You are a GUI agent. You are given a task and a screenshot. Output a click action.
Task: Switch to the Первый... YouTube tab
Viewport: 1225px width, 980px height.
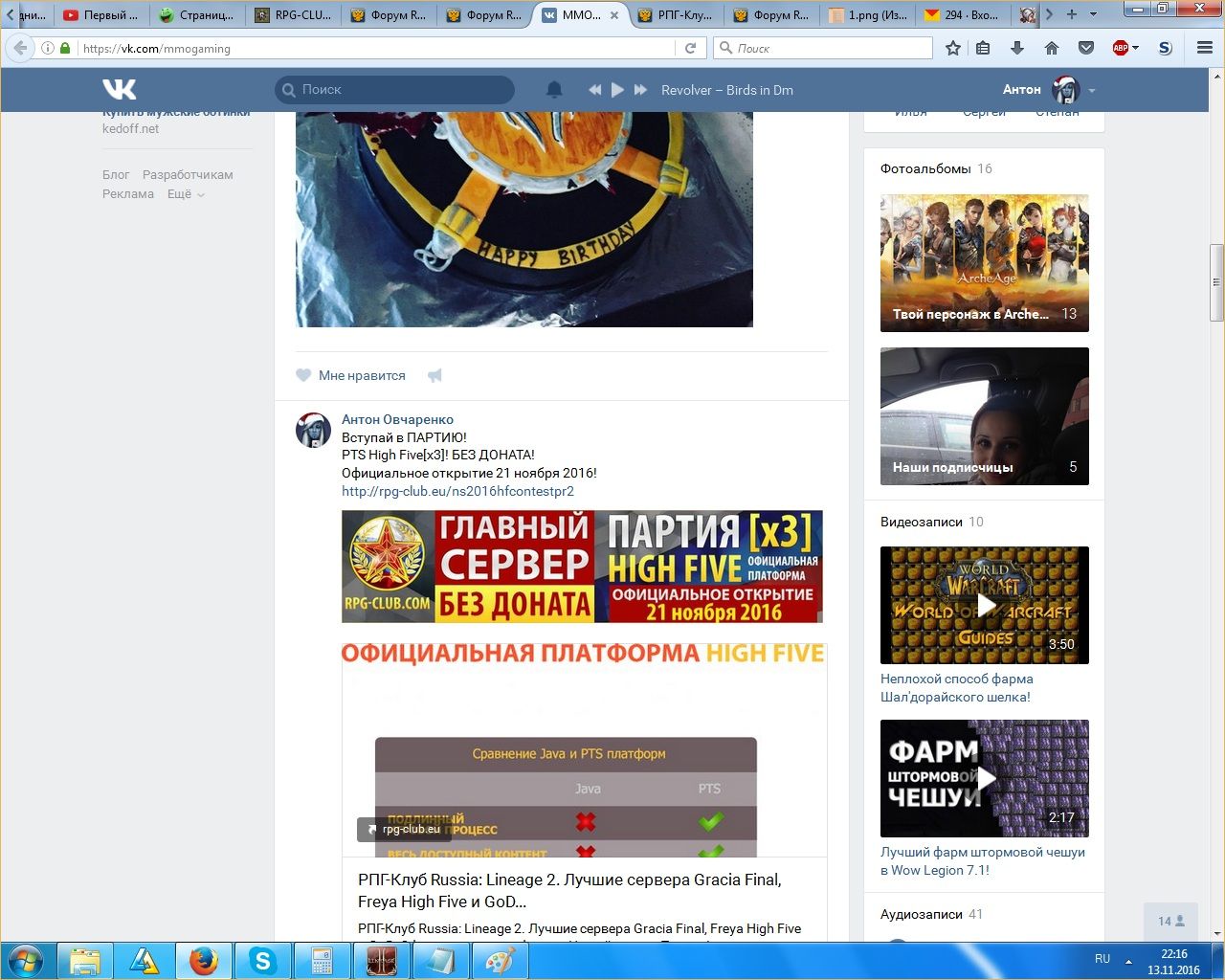coord(100,14)
